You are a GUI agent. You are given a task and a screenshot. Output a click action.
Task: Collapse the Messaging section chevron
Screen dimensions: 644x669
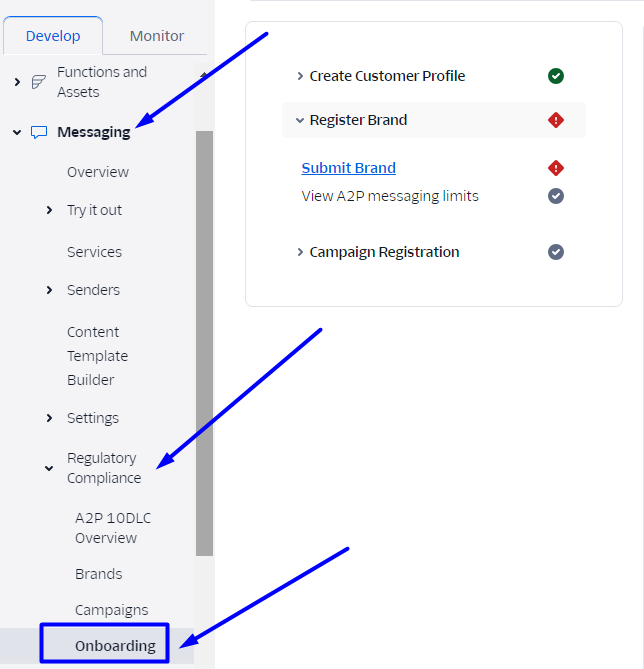17,132
